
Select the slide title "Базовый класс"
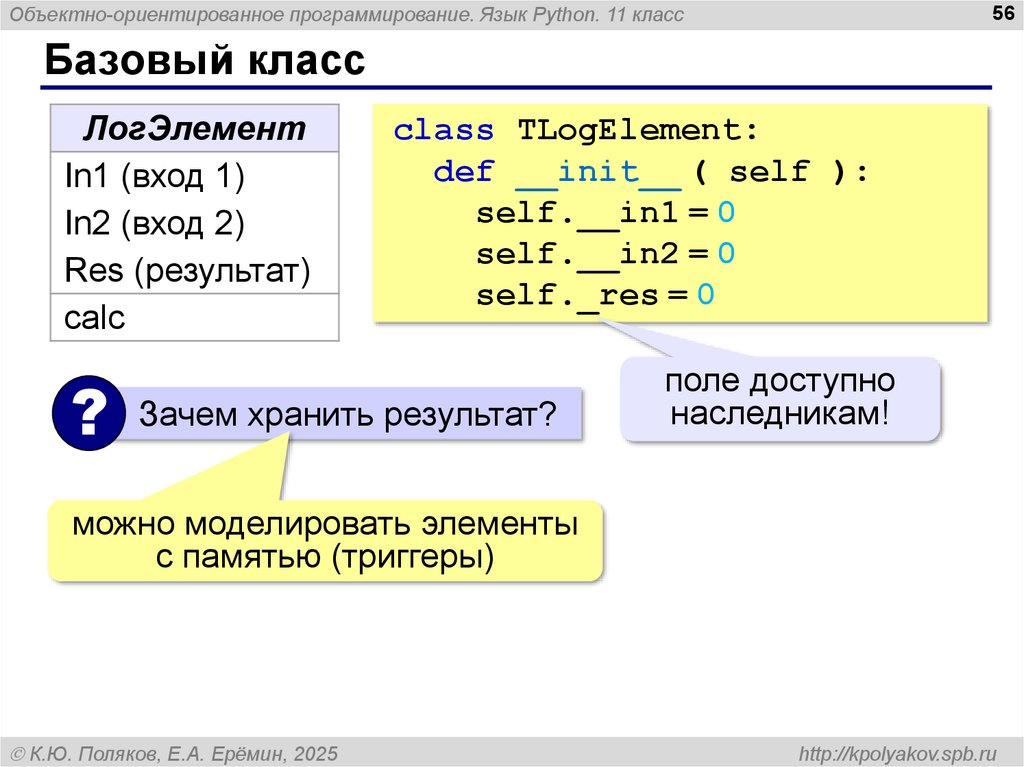coord(203,62)
